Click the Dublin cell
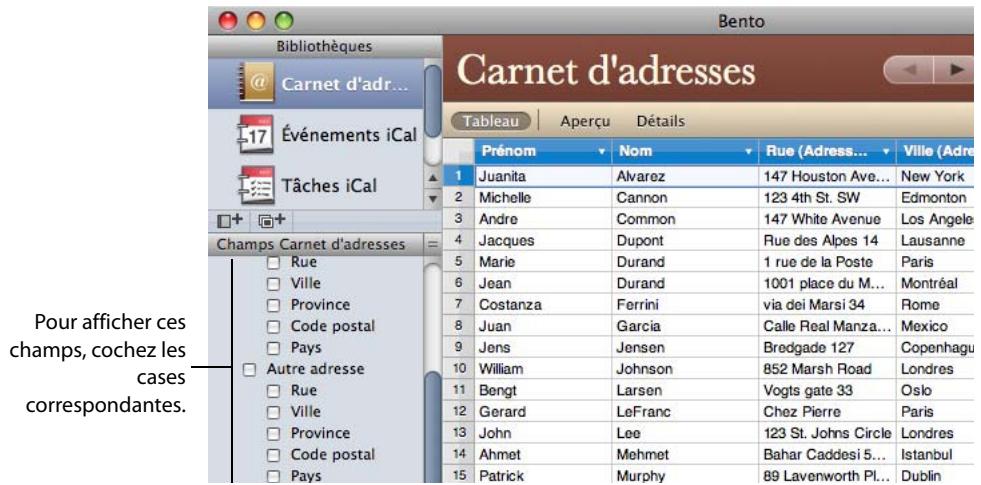981x485 pixels. tap(935, 476)
